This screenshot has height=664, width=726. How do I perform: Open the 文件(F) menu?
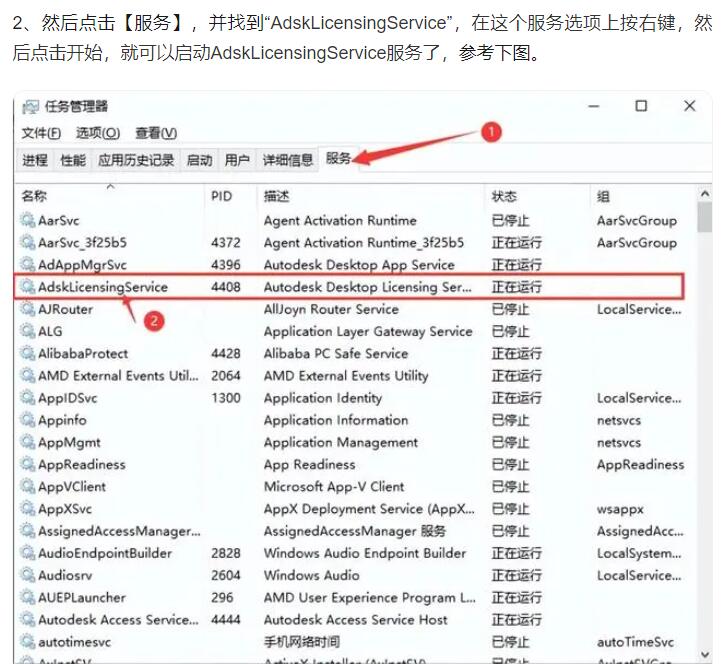41,133
